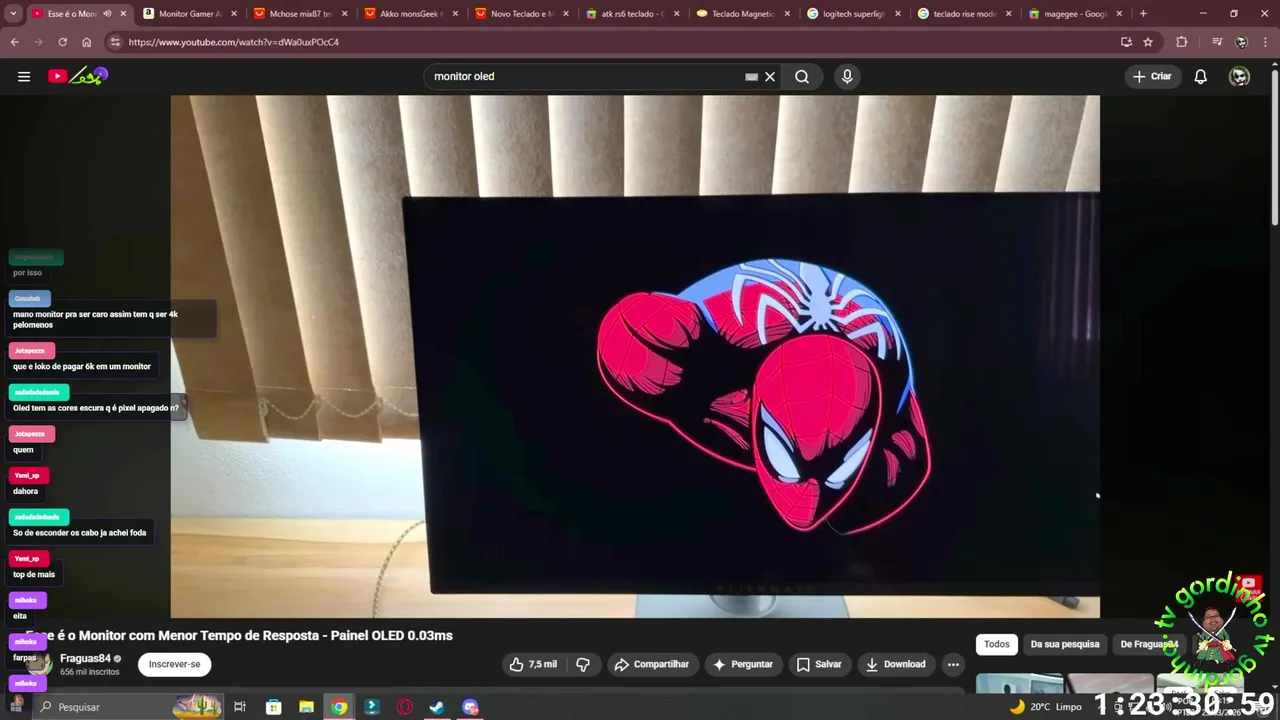1280x720 pixels.
Task: Click the Download button
Action: [895, 664]
